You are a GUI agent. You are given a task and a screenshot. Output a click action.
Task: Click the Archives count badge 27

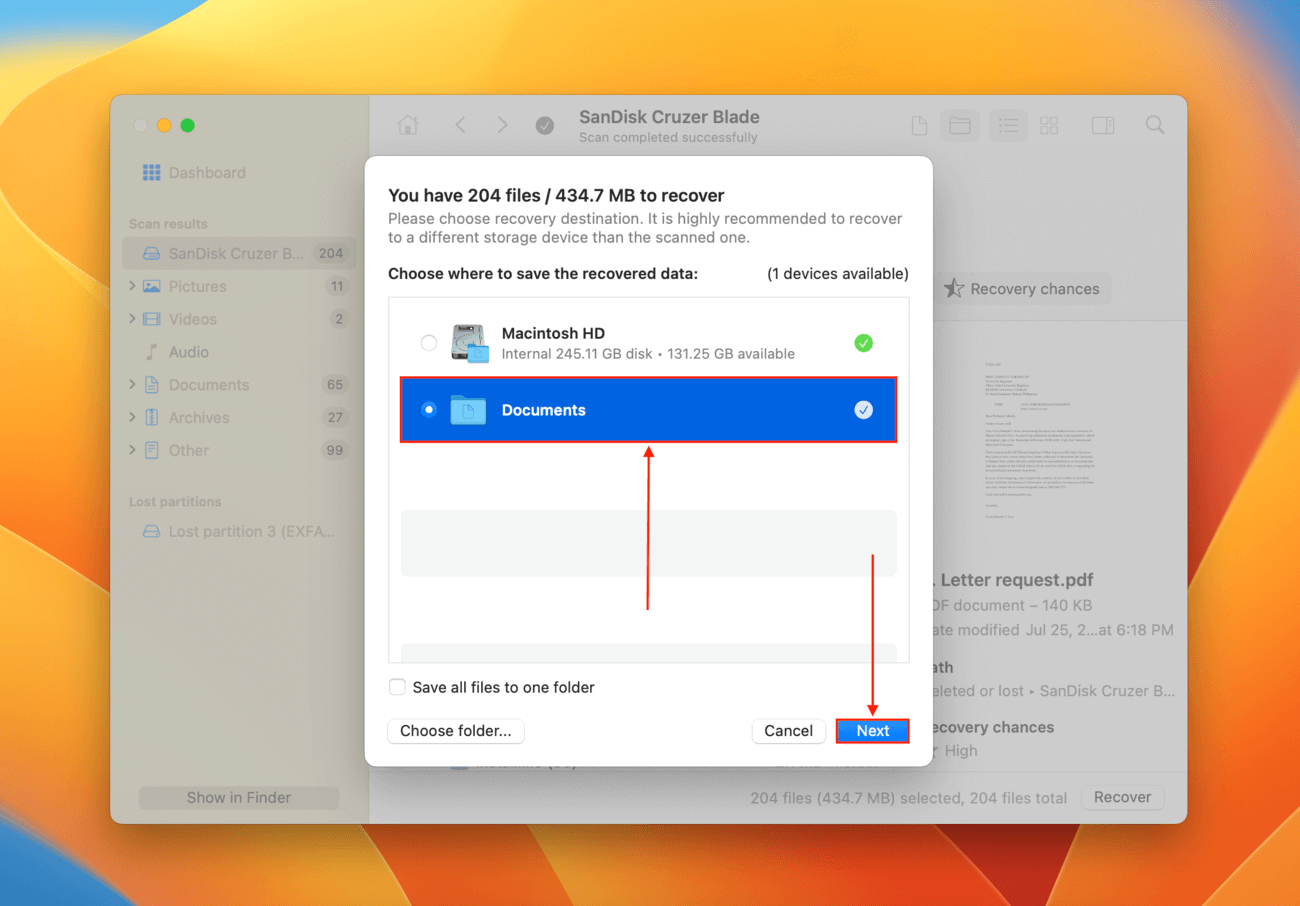(335, 418)
